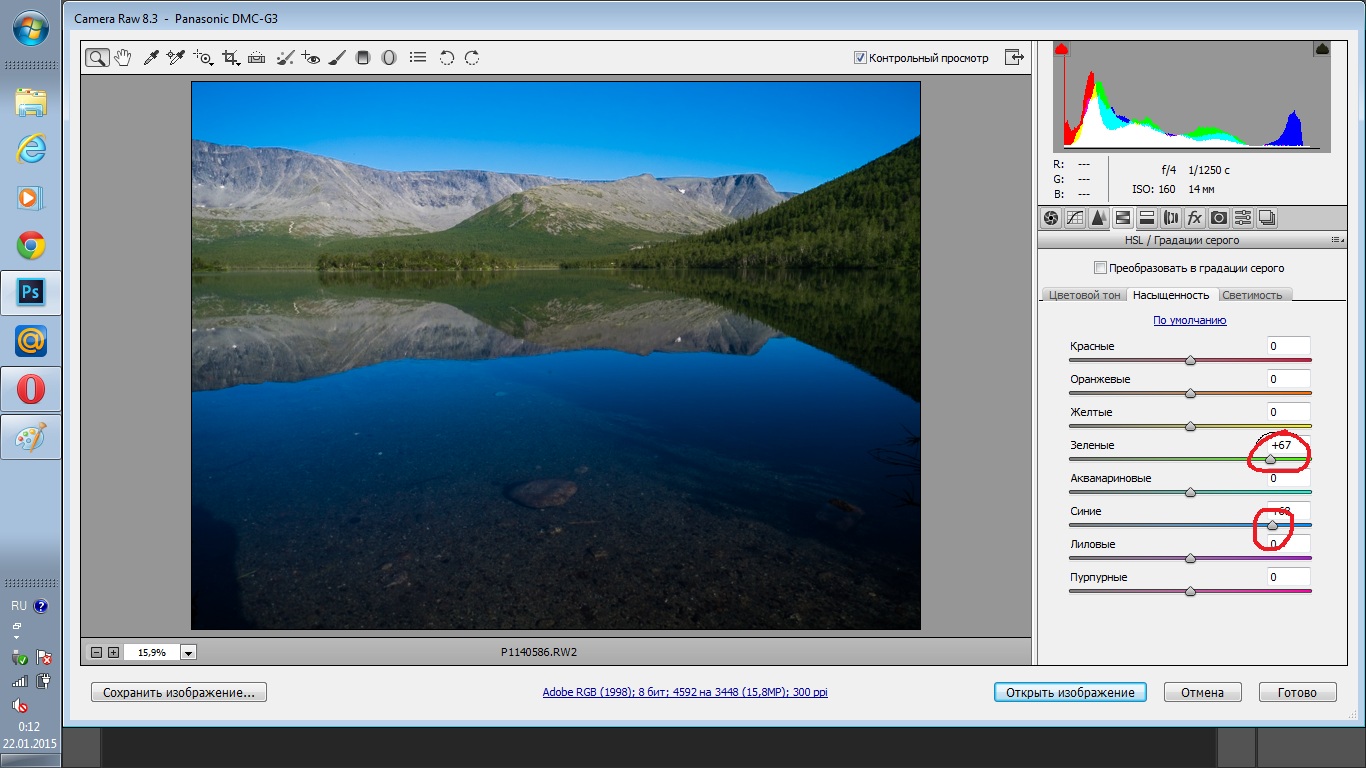Select the White Balance eyedropper tool
Screen dimensions: 1366x768
point(151,58)
